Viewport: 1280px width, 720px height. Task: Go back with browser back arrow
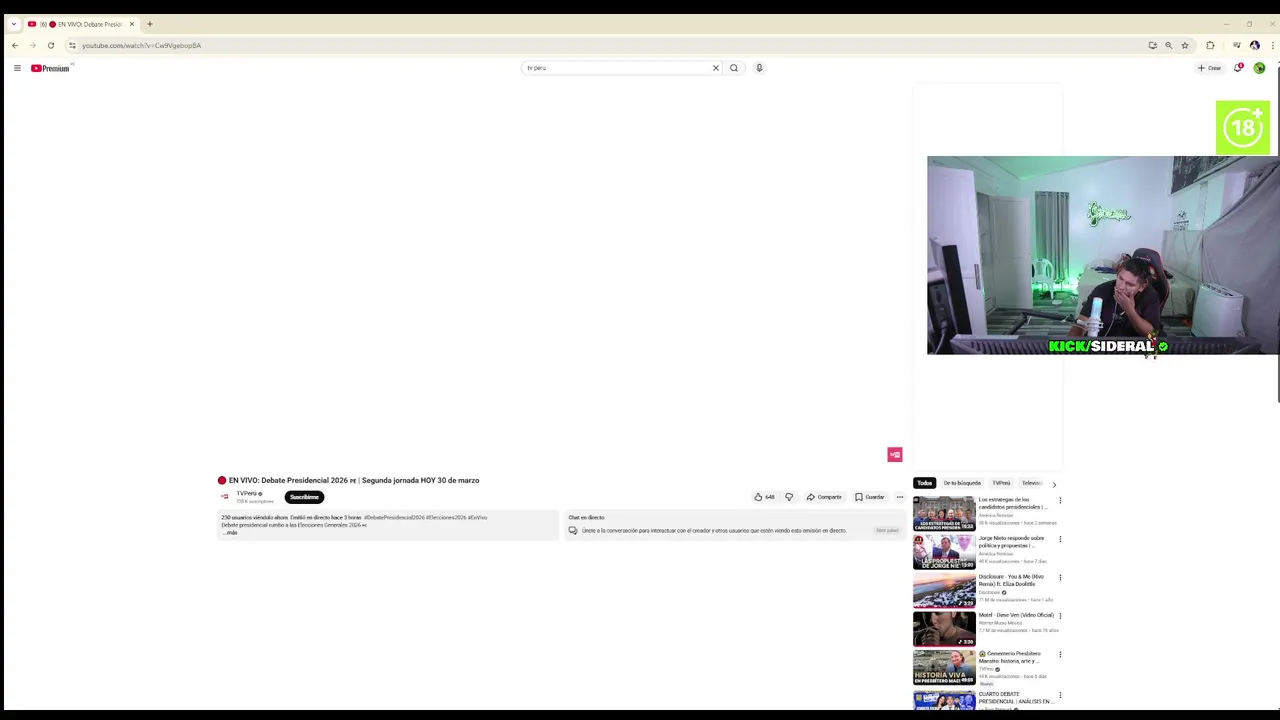15,45
